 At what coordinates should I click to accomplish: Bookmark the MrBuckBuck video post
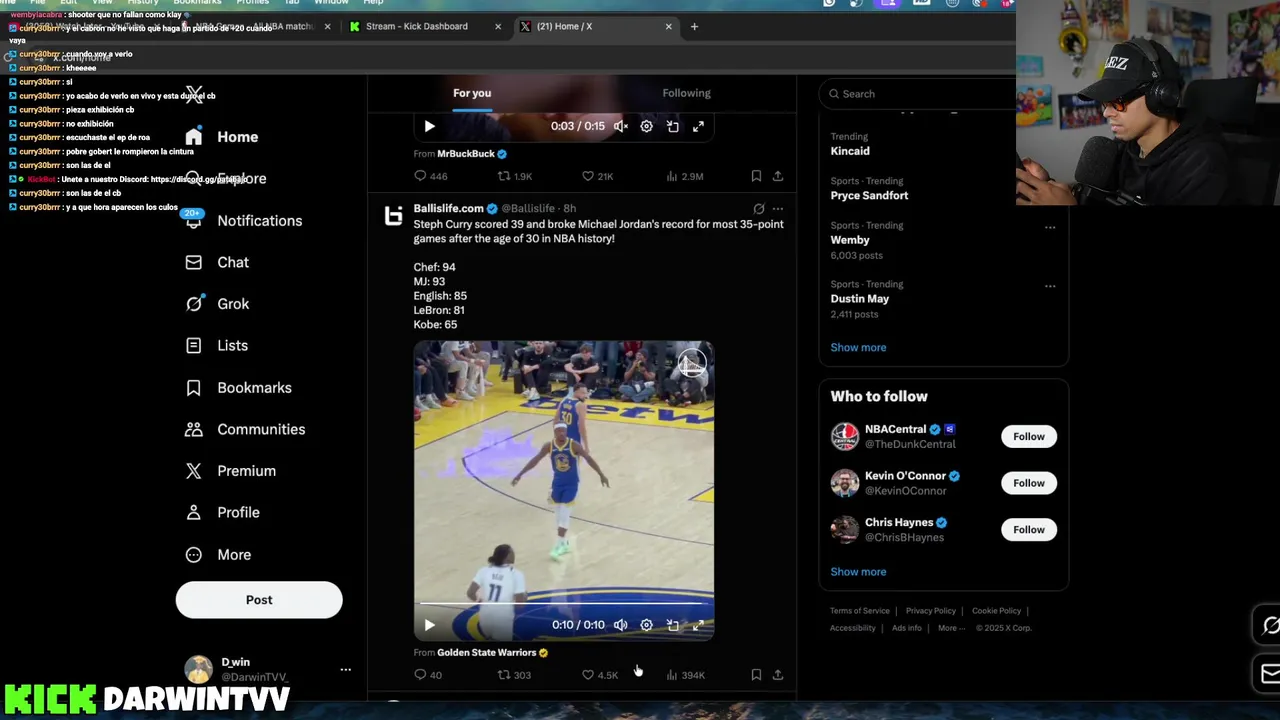[756, 176]
